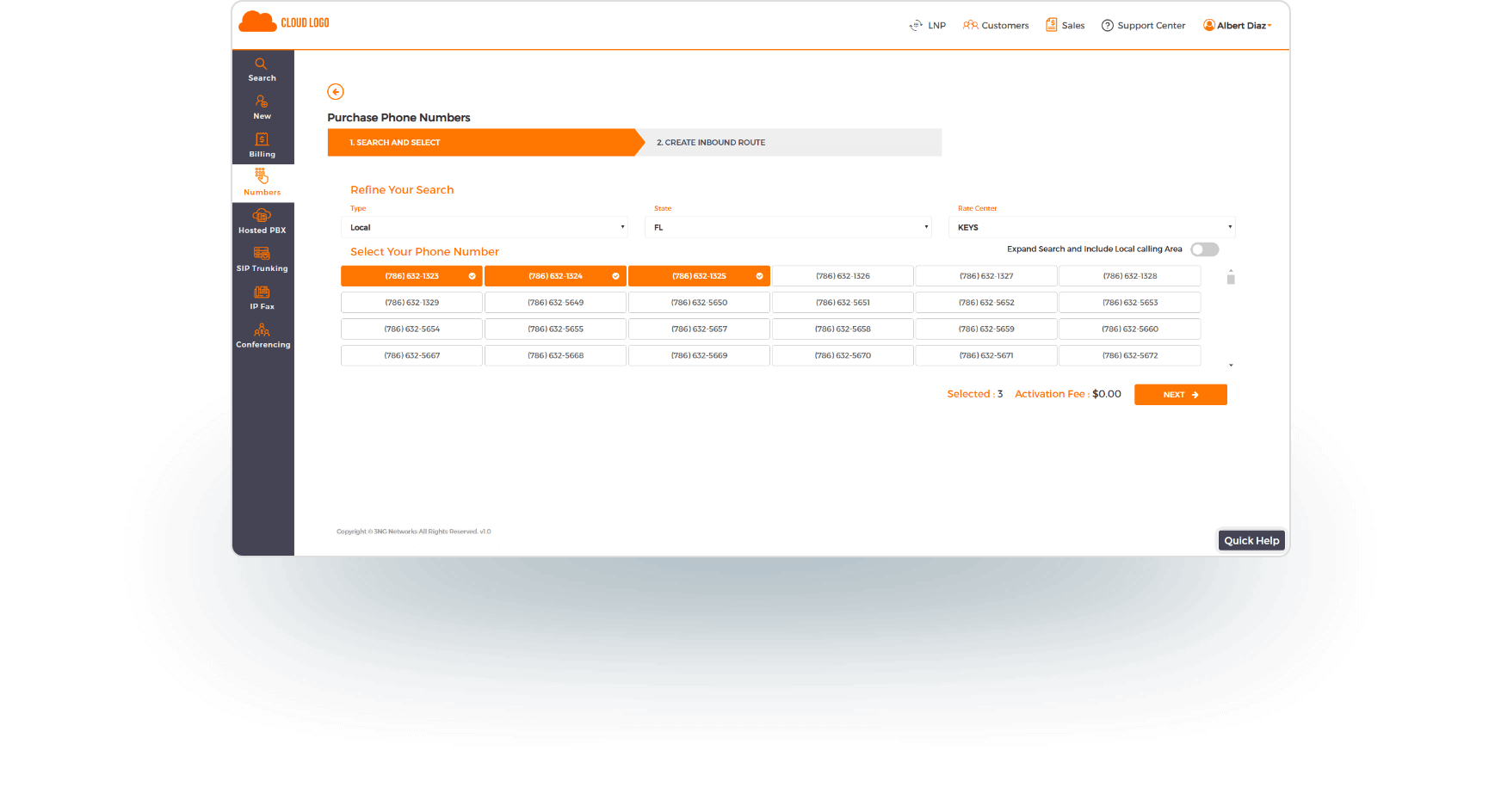Click the NEXT button
The height and width of the screenshot is (812, 1501).
click(x=1181, y=395)
